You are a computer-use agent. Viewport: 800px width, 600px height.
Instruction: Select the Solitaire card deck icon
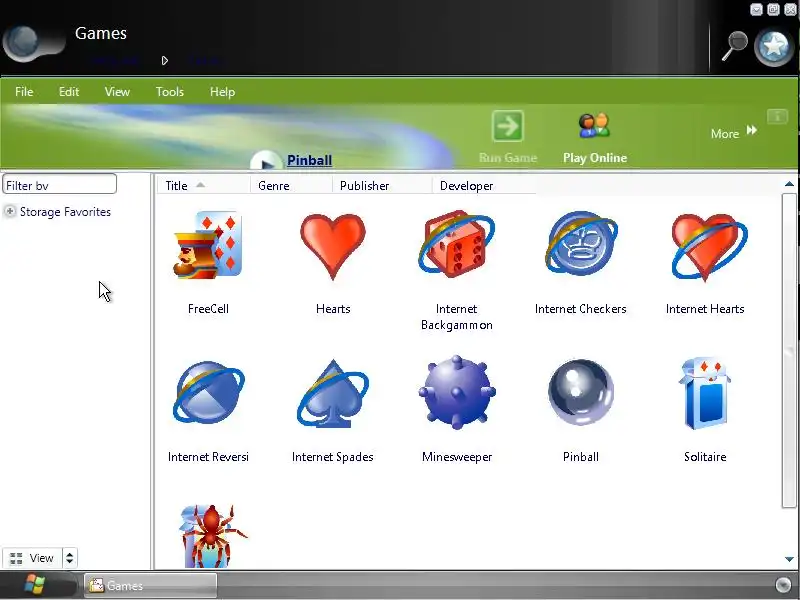coord(705,393)
